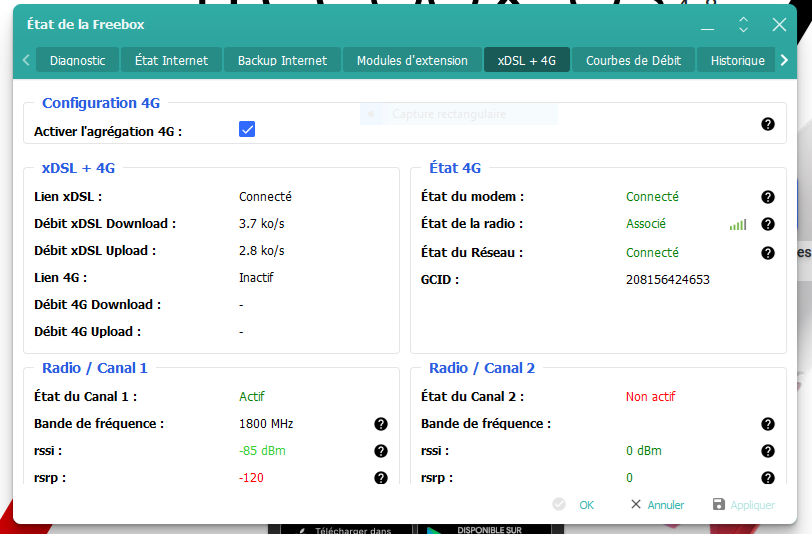
Task: Click the Associé radio status
Action: coord(646,224)
